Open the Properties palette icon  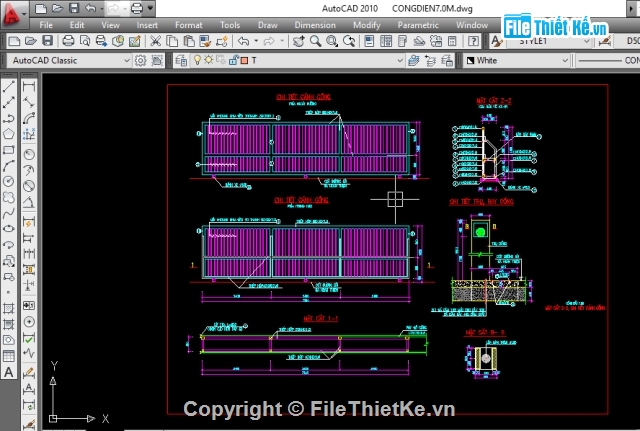(x=369, y=41)
